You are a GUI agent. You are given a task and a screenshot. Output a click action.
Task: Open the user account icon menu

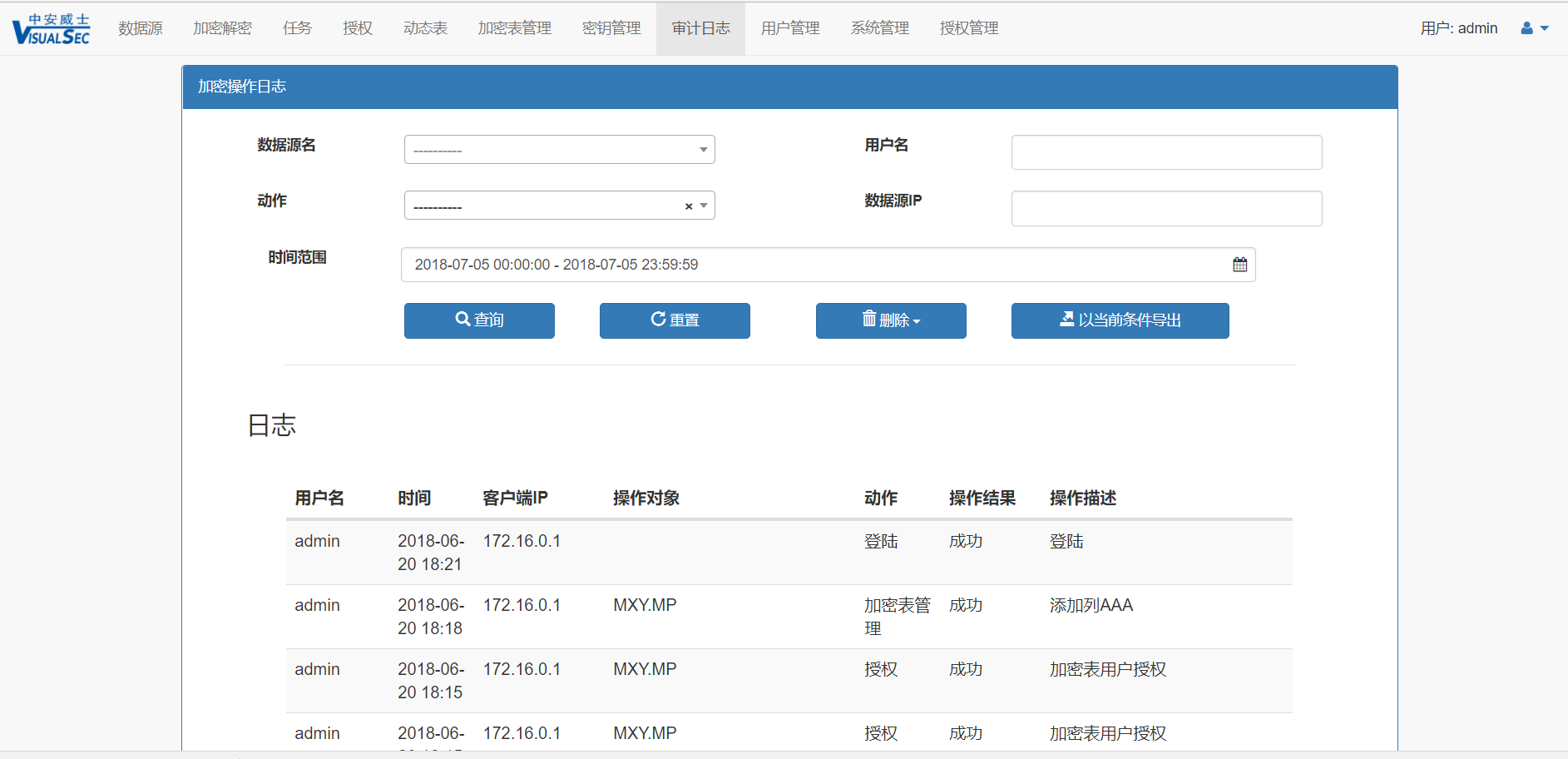pyautogui.click(x=1535, y=28)
